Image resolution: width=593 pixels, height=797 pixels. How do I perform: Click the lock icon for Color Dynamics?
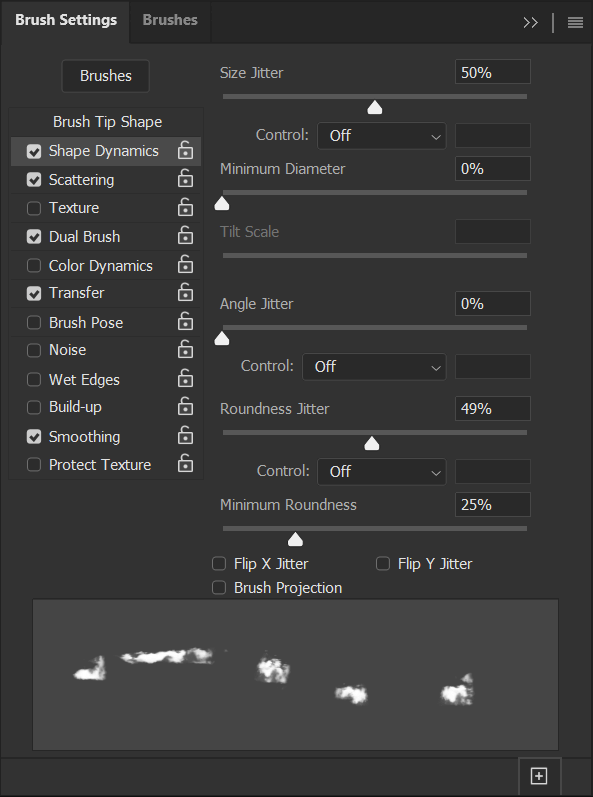point(185,265)
